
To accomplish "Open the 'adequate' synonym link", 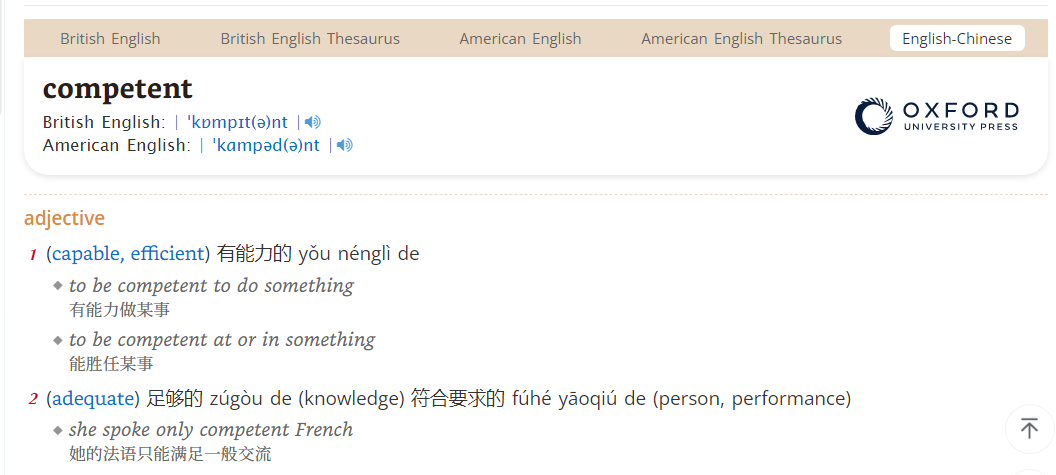I will (x=93, y=399).
